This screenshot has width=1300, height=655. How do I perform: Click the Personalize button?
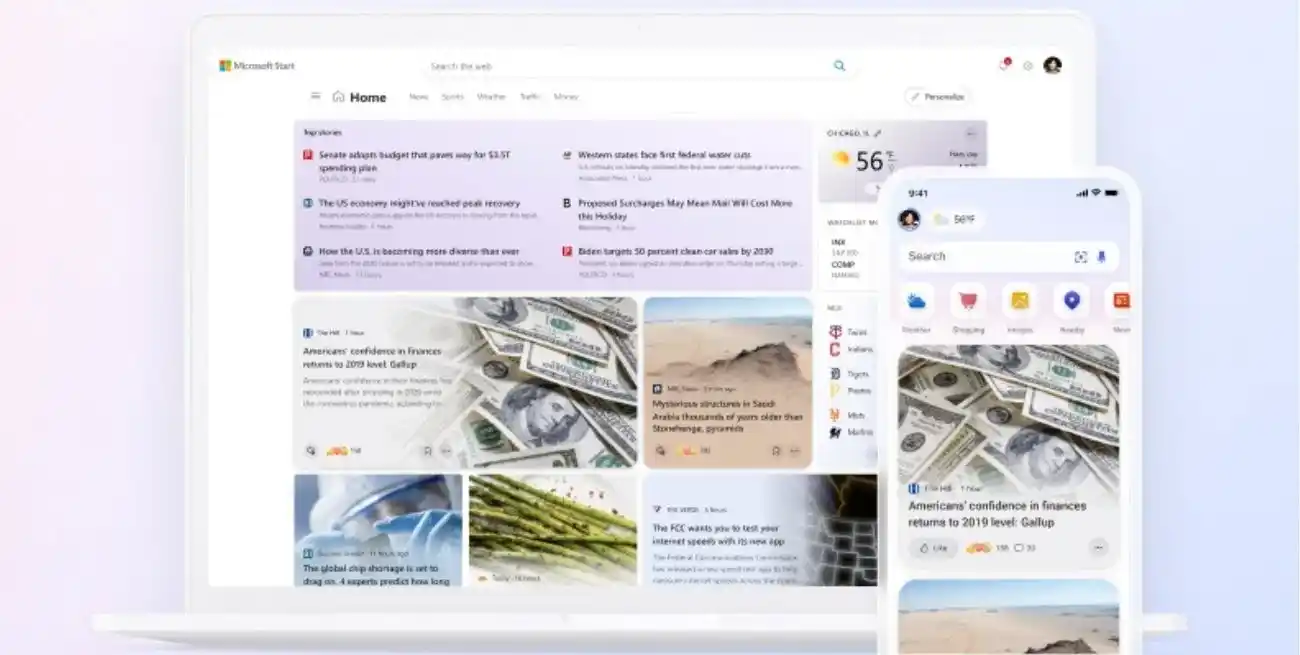click(x=938, y=96)
